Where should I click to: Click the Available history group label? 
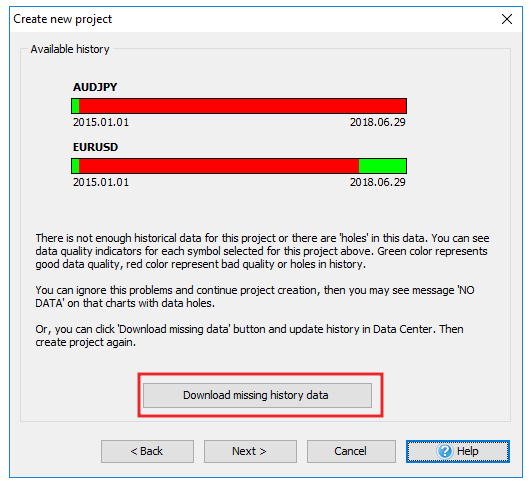[x=70, y=49]
